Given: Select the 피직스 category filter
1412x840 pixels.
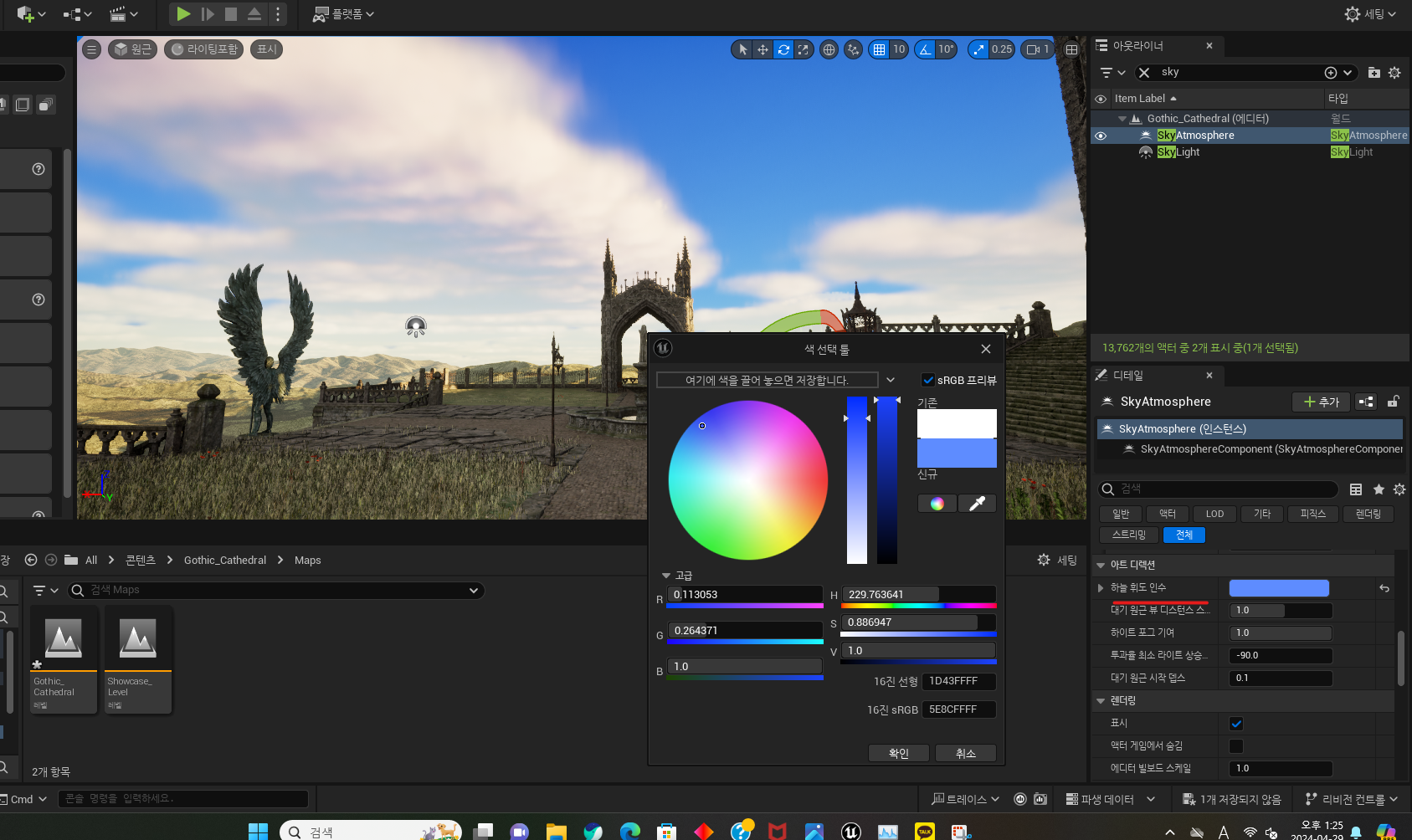Looking at the screenshot, I should tap(1313, 514).
